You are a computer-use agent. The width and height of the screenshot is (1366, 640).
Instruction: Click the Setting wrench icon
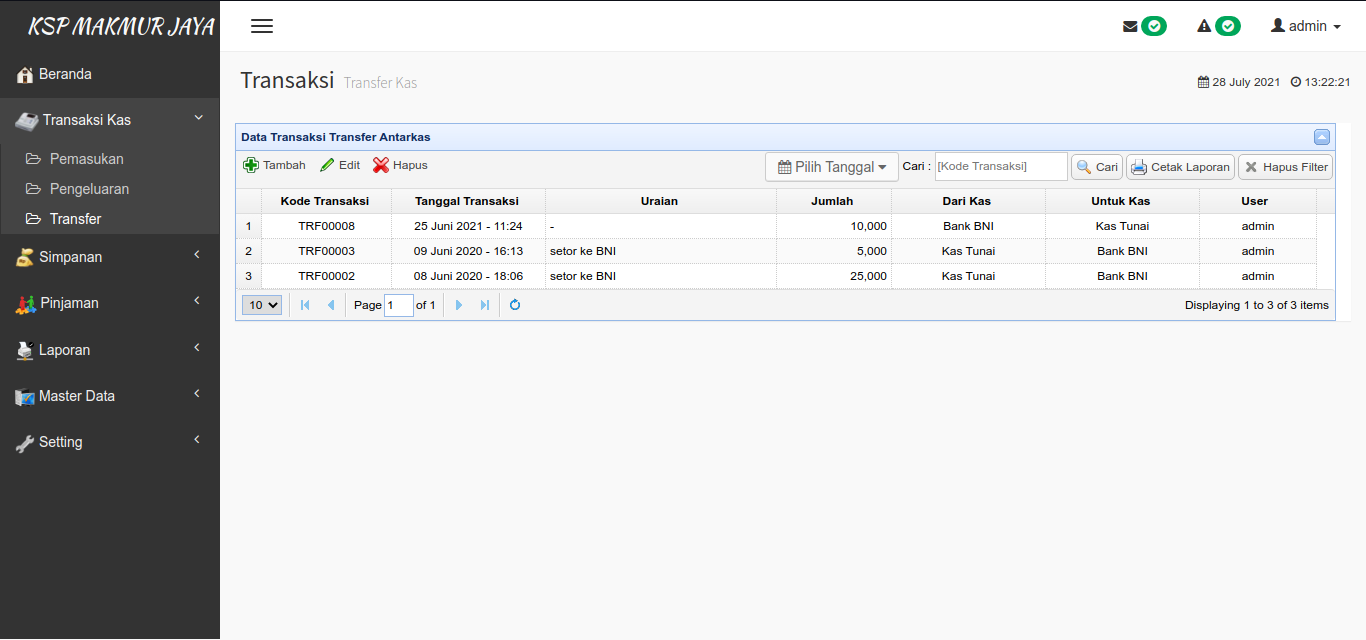pos(25,443)
